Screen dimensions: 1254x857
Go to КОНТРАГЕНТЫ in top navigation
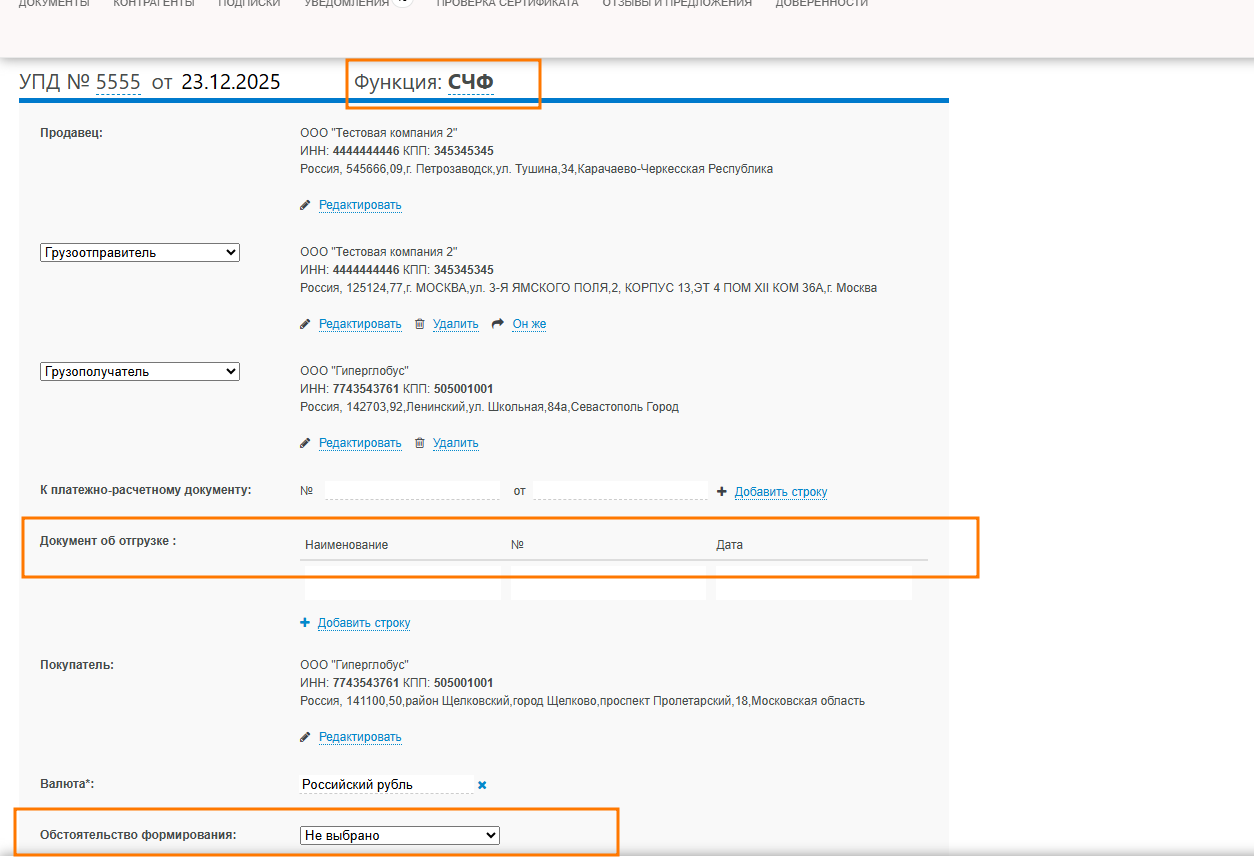(153, 4)
